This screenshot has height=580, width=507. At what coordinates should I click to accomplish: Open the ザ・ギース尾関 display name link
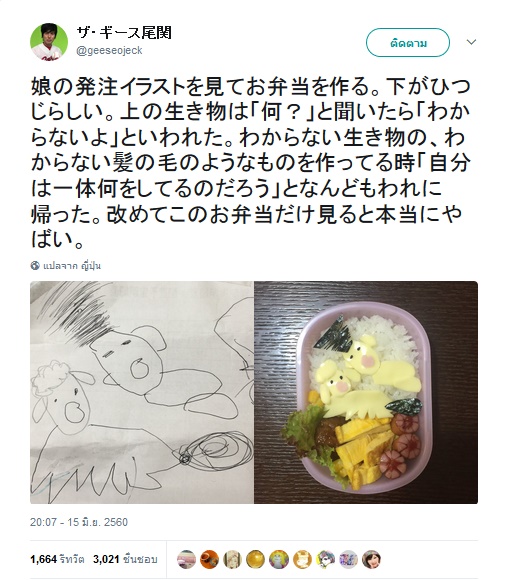124,33
